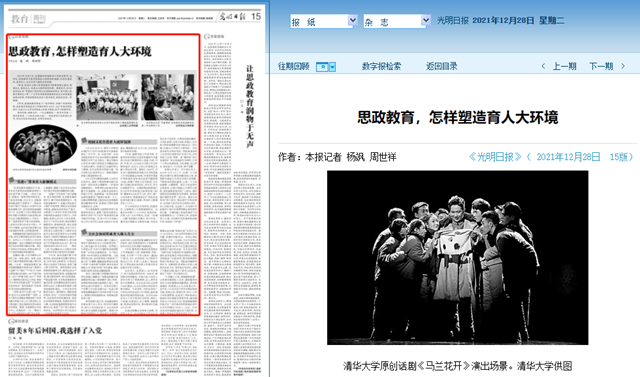Select the 留美8年后回国，我选择了入党 article
Viewport: 640px width, 377px height.
coord(55,330)
